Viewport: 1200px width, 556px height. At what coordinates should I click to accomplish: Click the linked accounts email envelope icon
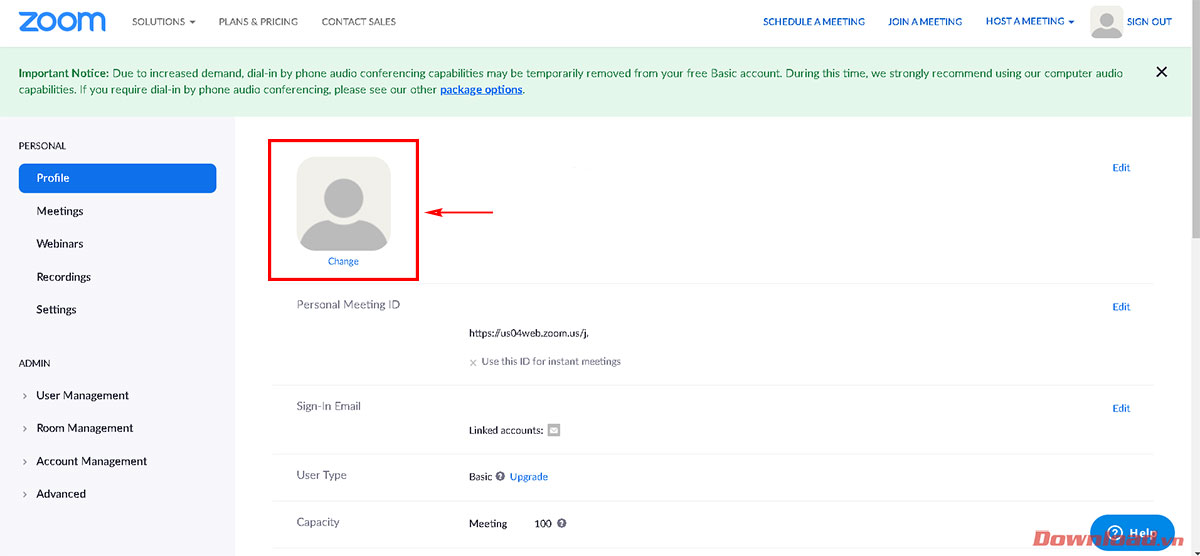pyautogui.click(x=554, y=431)
